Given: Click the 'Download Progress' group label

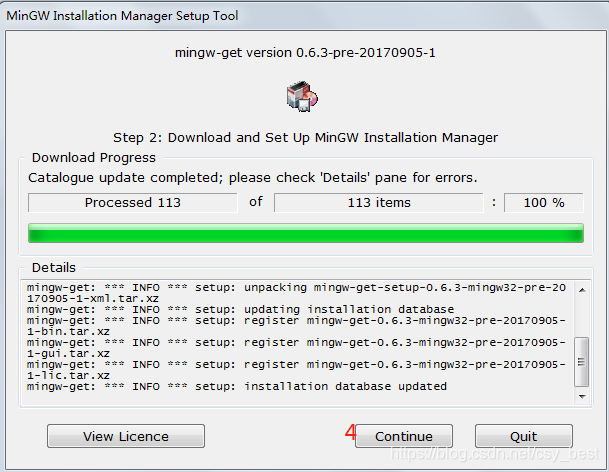Looking at the screenshot, I should click(x=94, y=157).
